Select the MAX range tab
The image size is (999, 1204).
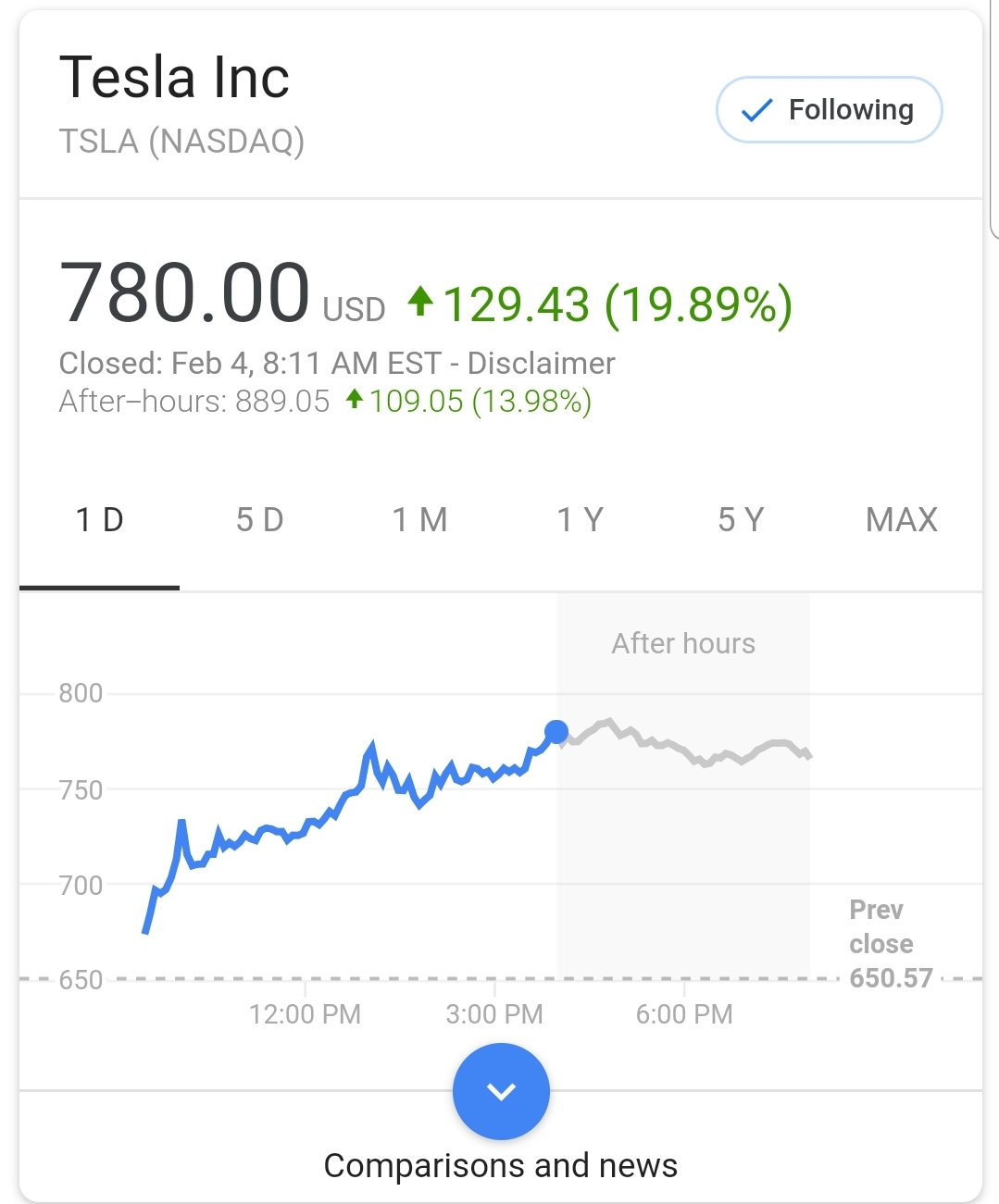[x=902, y=520]
